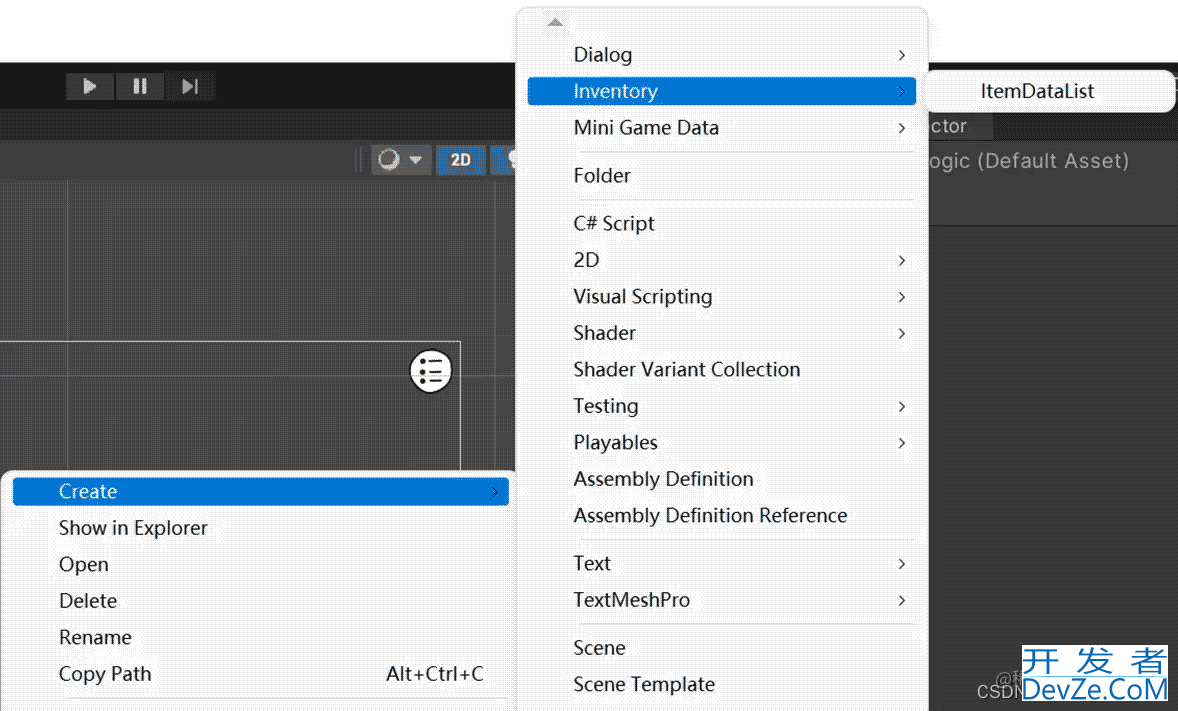Choose Open in the context menu

click(x=261, y=564)
